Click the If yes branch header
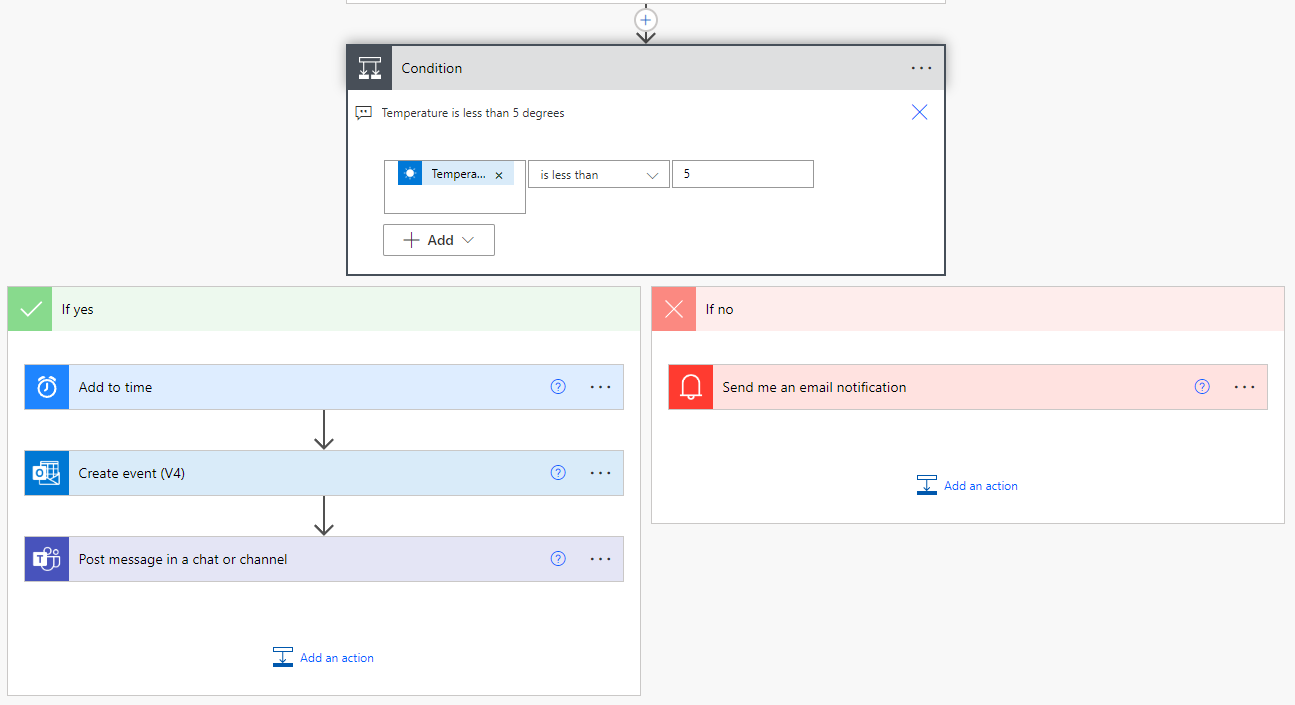Image resolution: width=1295 pixels, height=705 pixels. pos(324,309)
